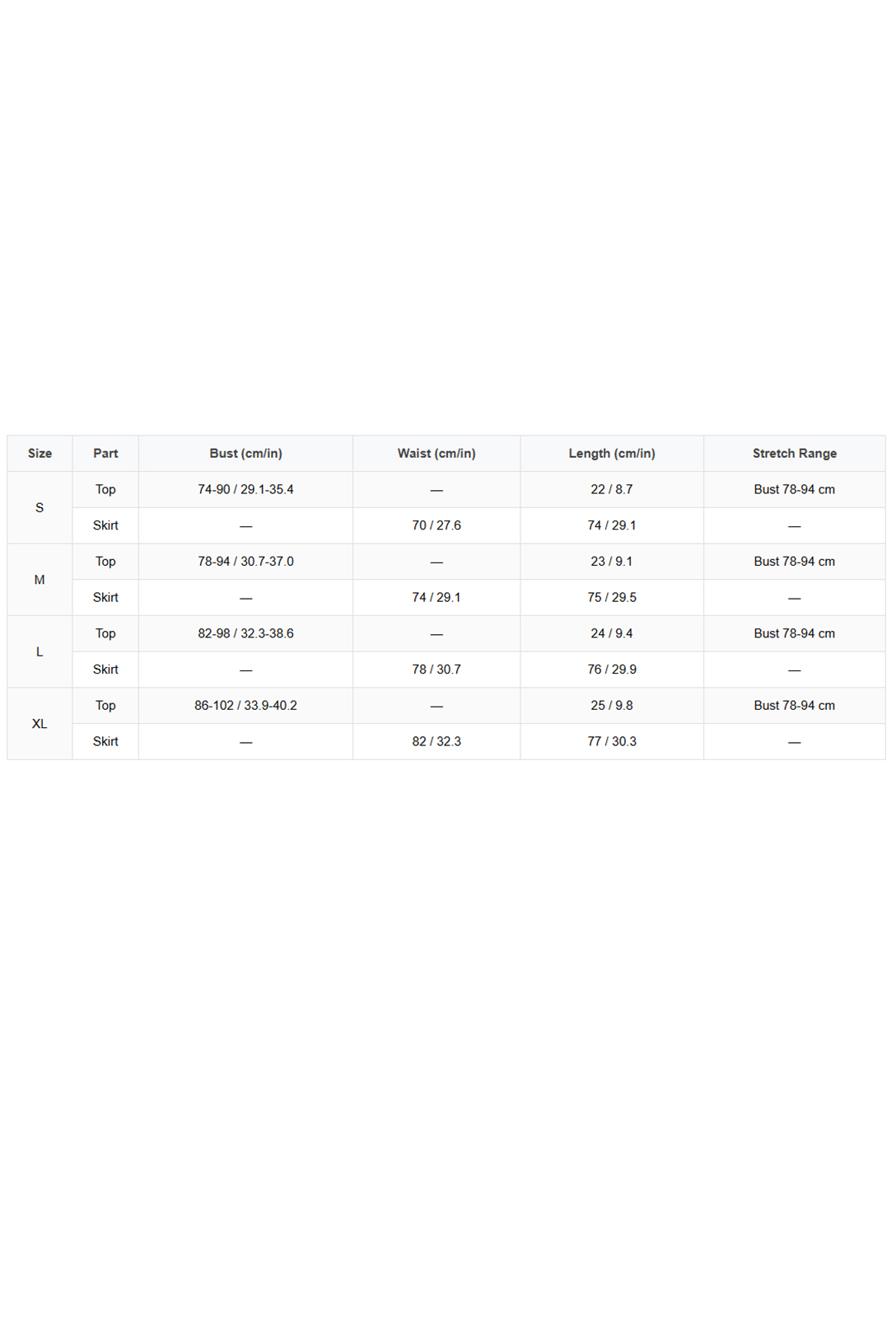Select the size S row label
The width and height of the screenshot is (896, 1344).
pos(40,508)
